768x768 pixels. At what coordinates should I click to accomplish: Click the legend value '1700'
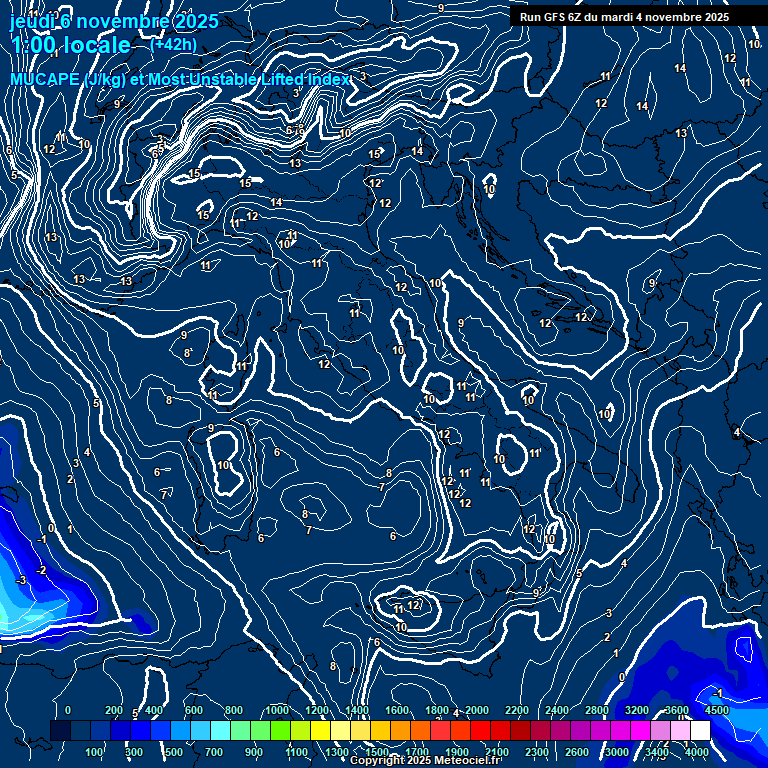417,752
